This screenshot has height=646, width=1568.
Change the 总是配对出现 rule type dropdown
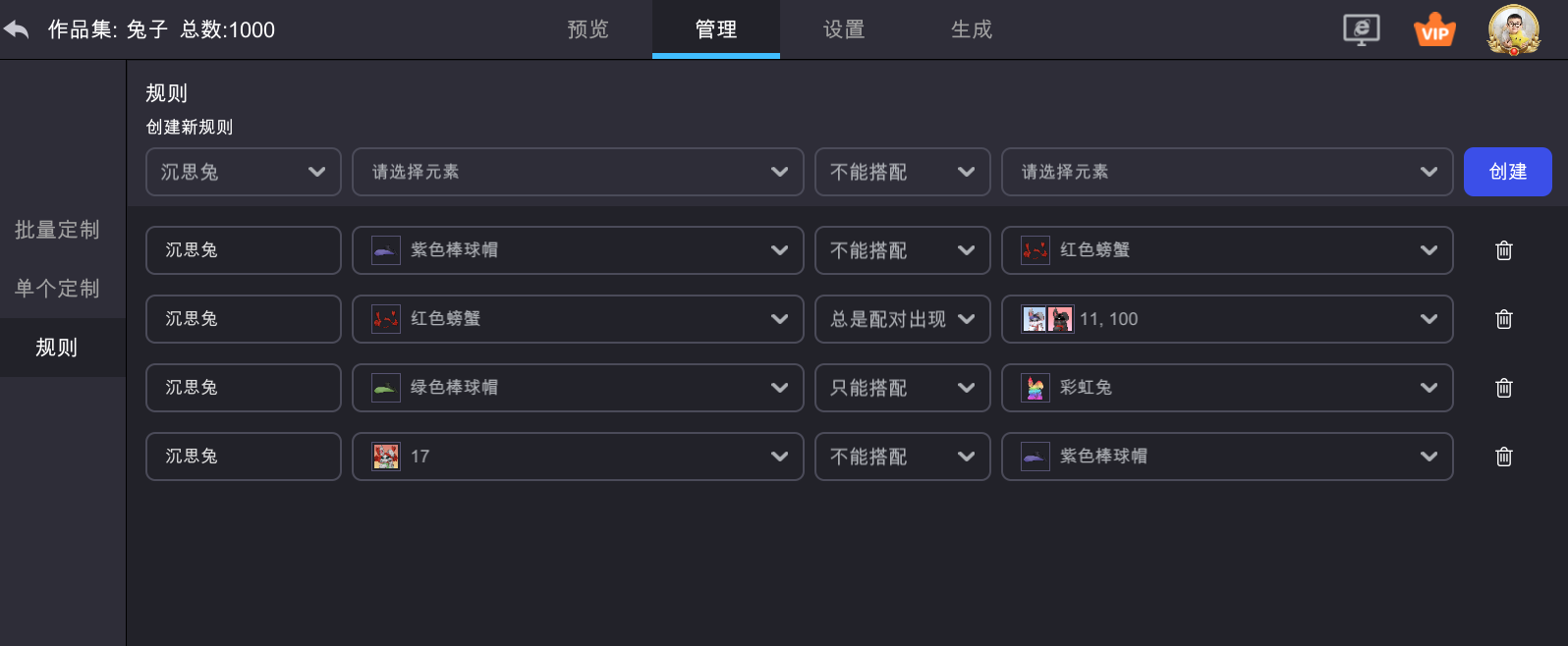click(x=902, y=319)
